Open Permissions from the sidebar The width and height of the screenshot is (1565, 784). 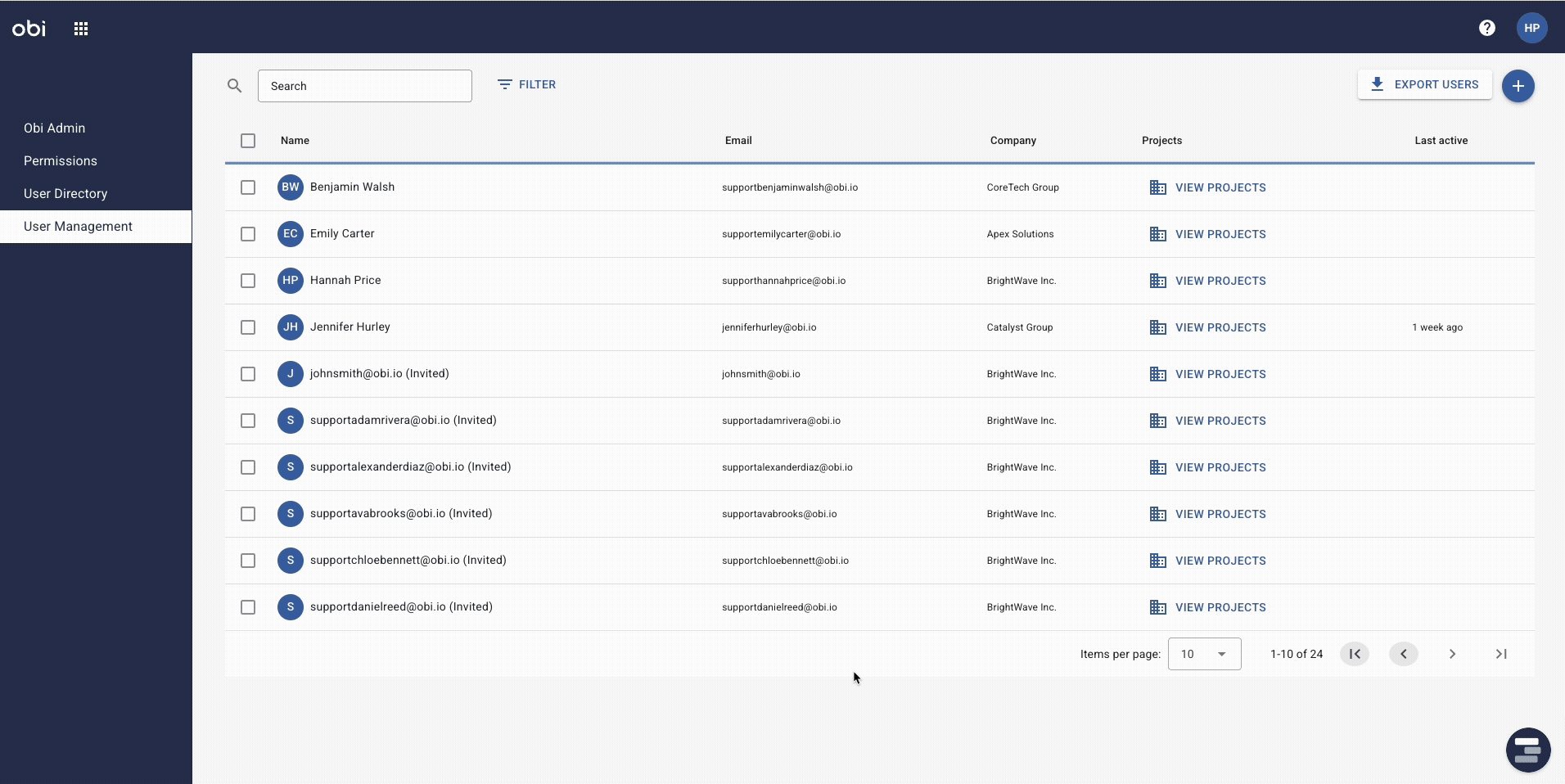(60, 160)
